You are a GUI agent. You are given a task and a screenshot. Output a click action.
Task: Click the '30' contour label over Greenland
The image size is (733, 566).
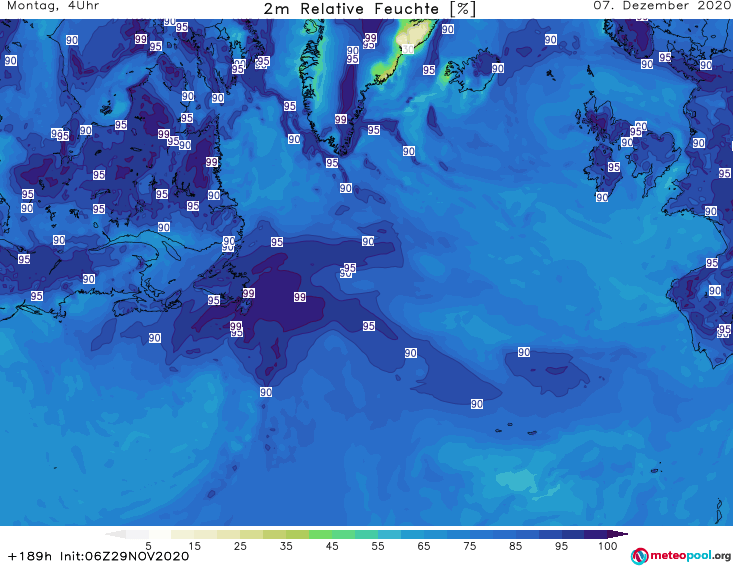point(408,49)
